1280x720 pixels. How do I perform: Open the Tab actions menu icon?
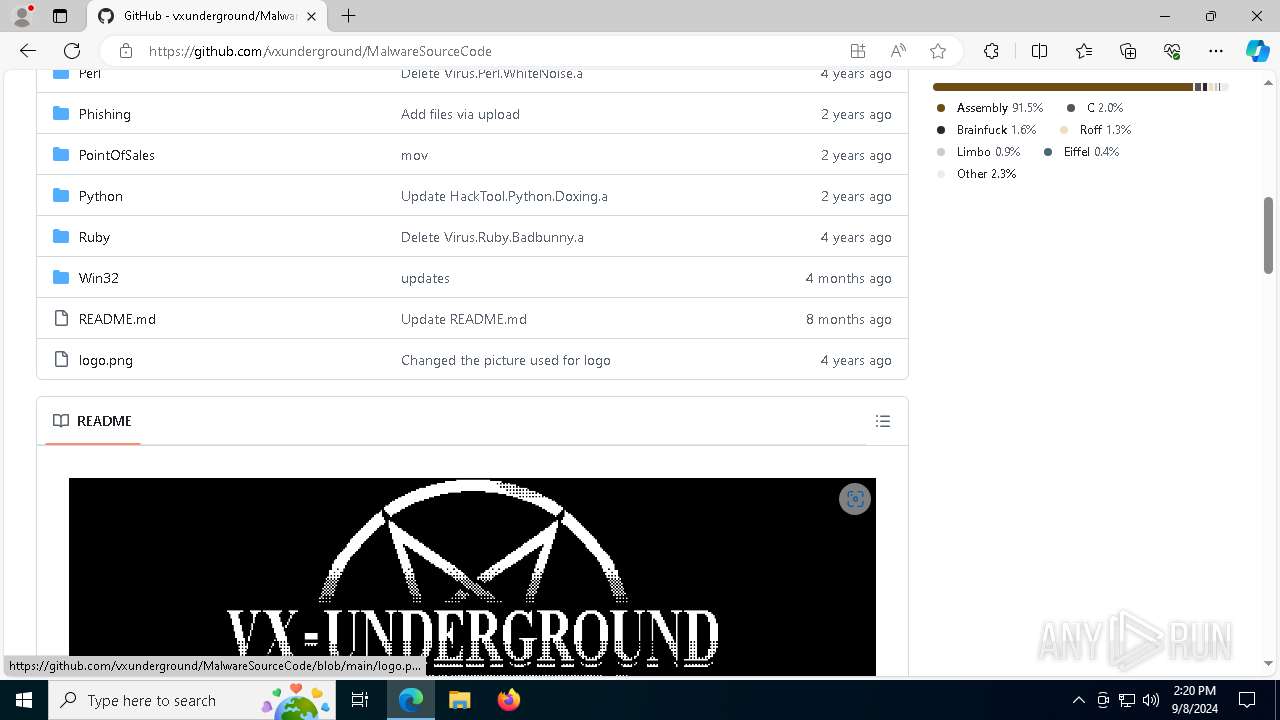point(60,16)
